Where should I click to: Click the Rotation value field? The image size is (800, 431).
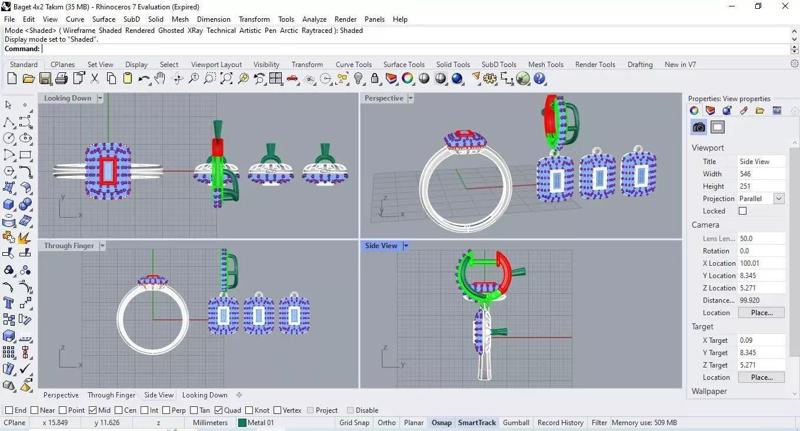pyautogui.click(x=761, y=251)
